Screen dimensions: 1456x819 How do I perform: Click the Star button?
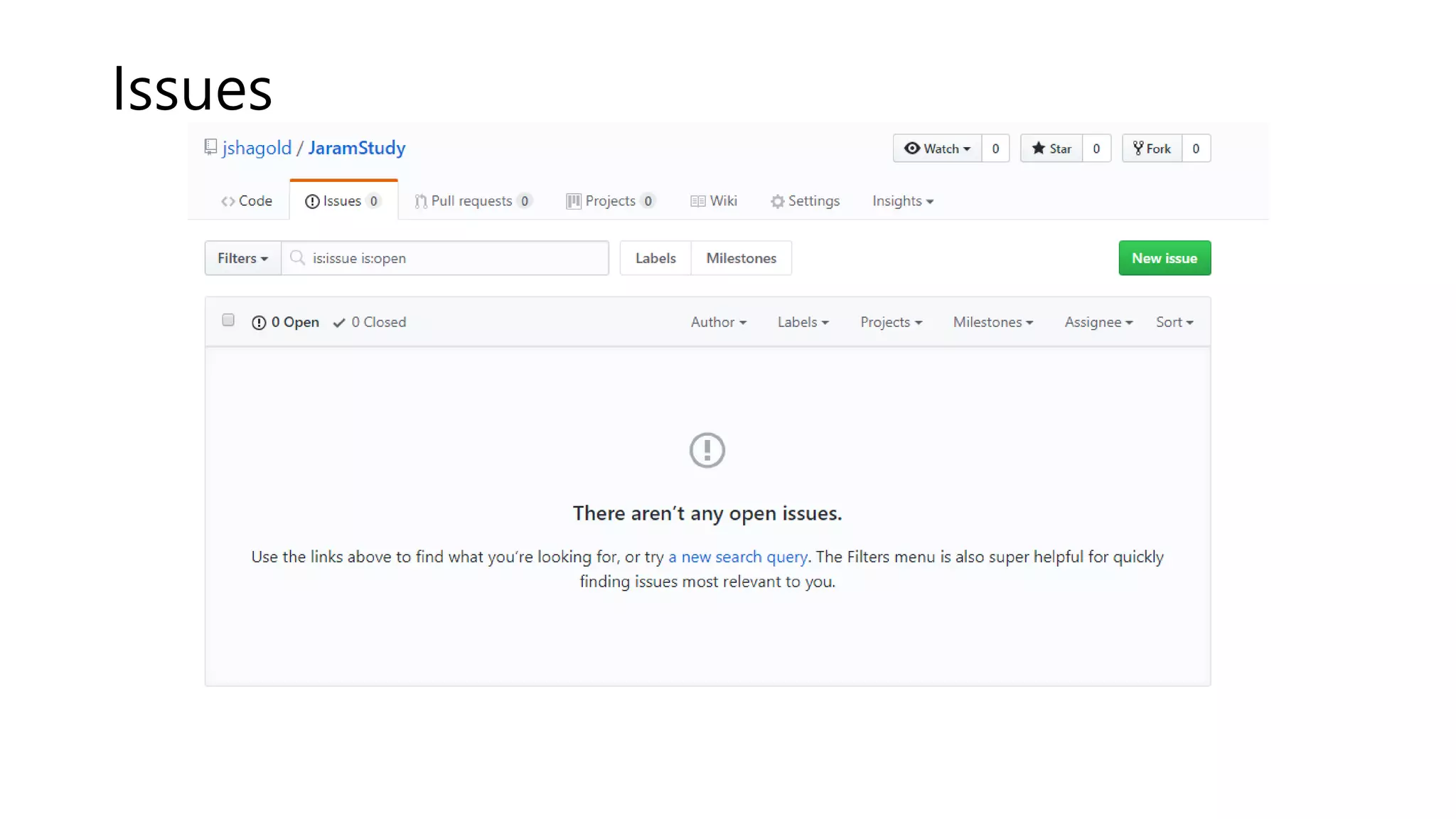tap(1051, 149)
